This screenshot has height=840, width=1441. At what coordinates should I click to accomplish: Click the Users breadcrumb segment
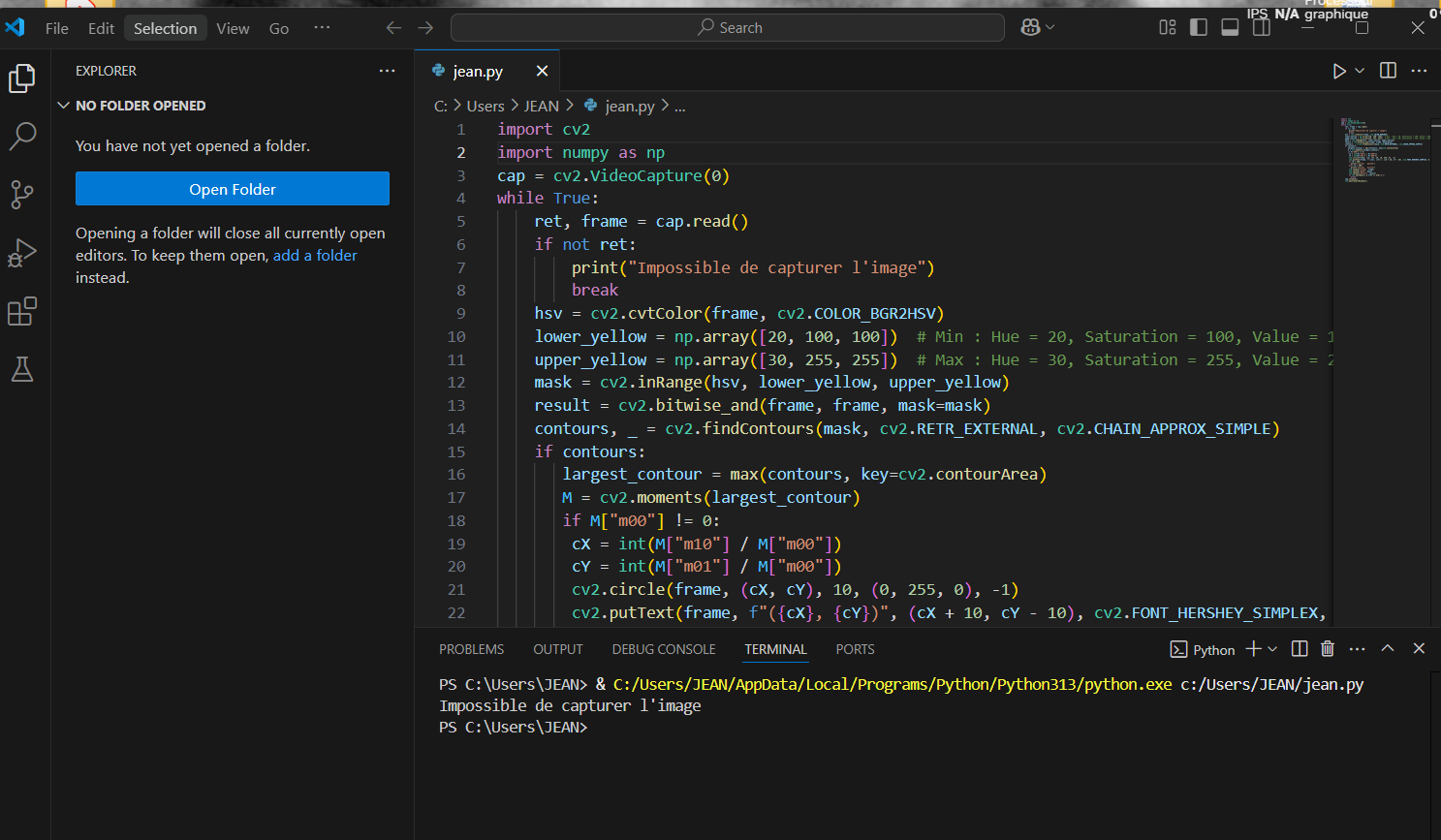[486, 107]
